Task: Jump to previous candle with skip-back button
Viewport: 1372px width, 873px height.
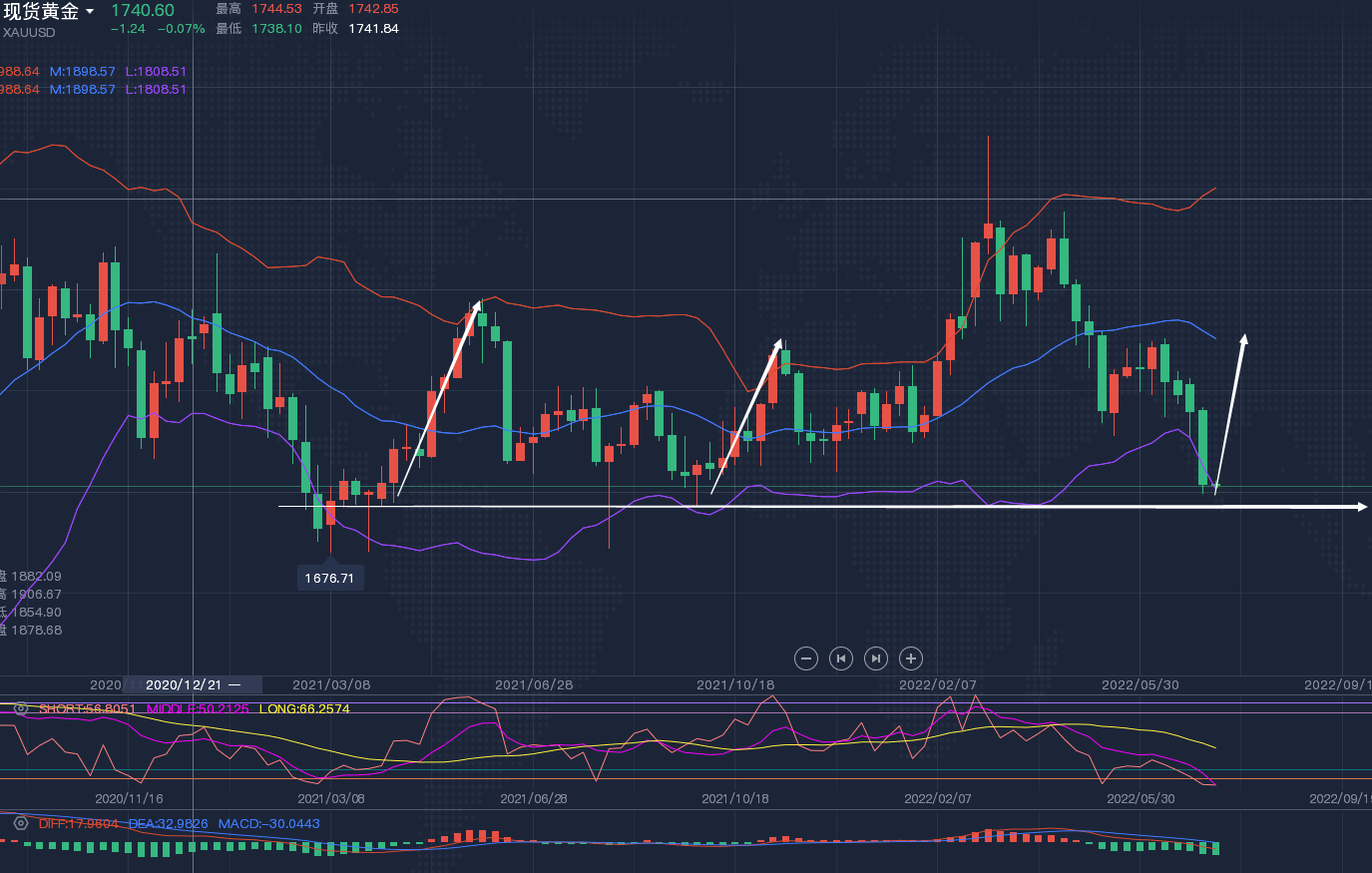Action: click(x=841, y=658)
